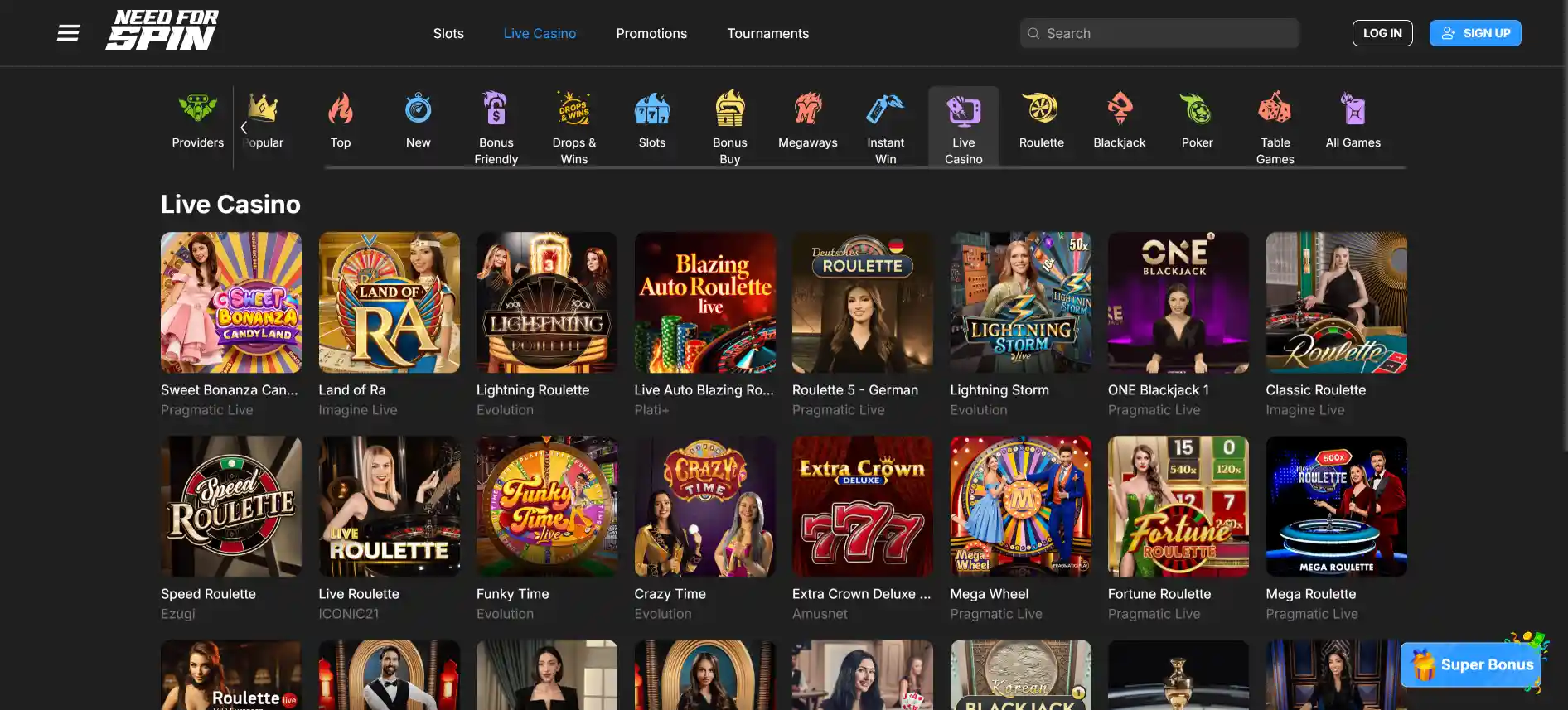Click the category horizontal scrollbar

(865, 167)
